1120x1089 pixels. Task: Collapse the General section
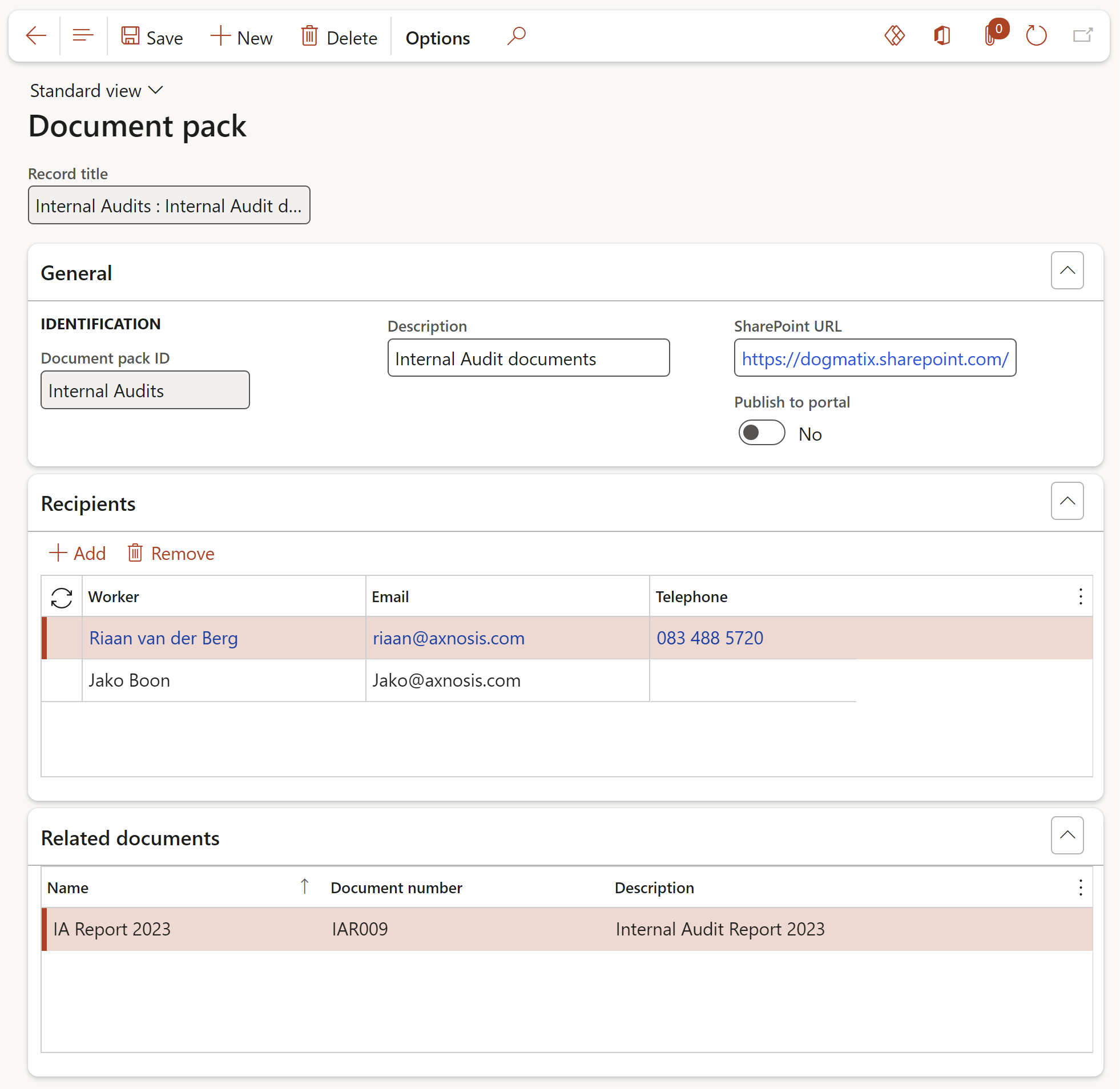click(1067, 269)
